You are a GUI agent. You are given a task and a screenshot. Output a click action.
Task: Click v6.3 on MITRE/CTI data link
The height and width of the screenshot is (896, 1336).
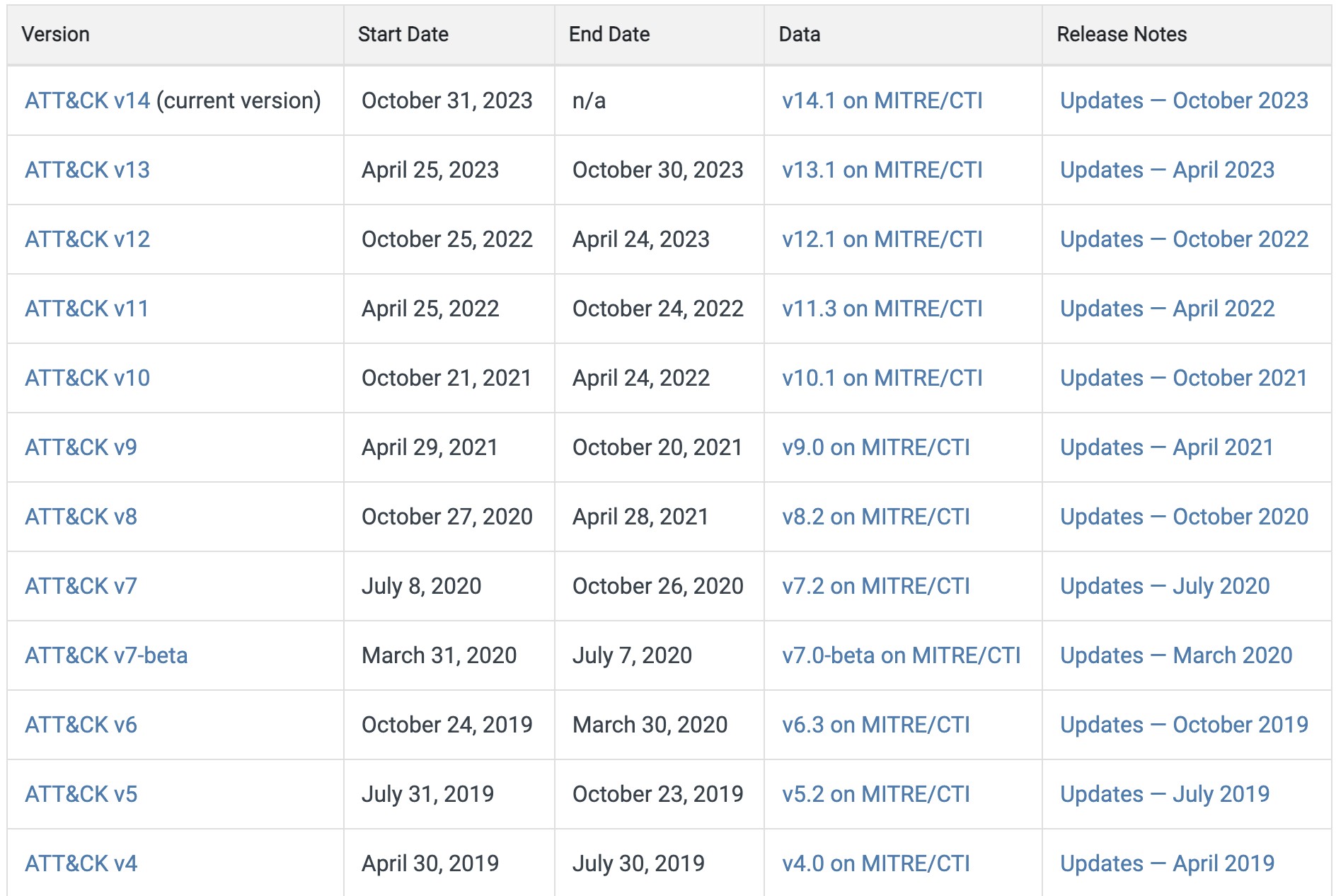point(876,725)
